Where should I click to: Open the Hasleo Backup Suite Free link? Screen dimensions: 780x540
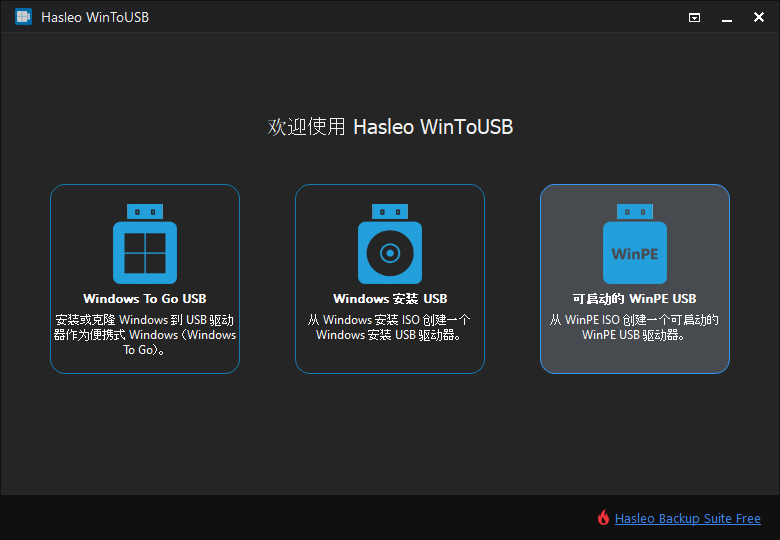pyautogui.click(x=687, y=519)
